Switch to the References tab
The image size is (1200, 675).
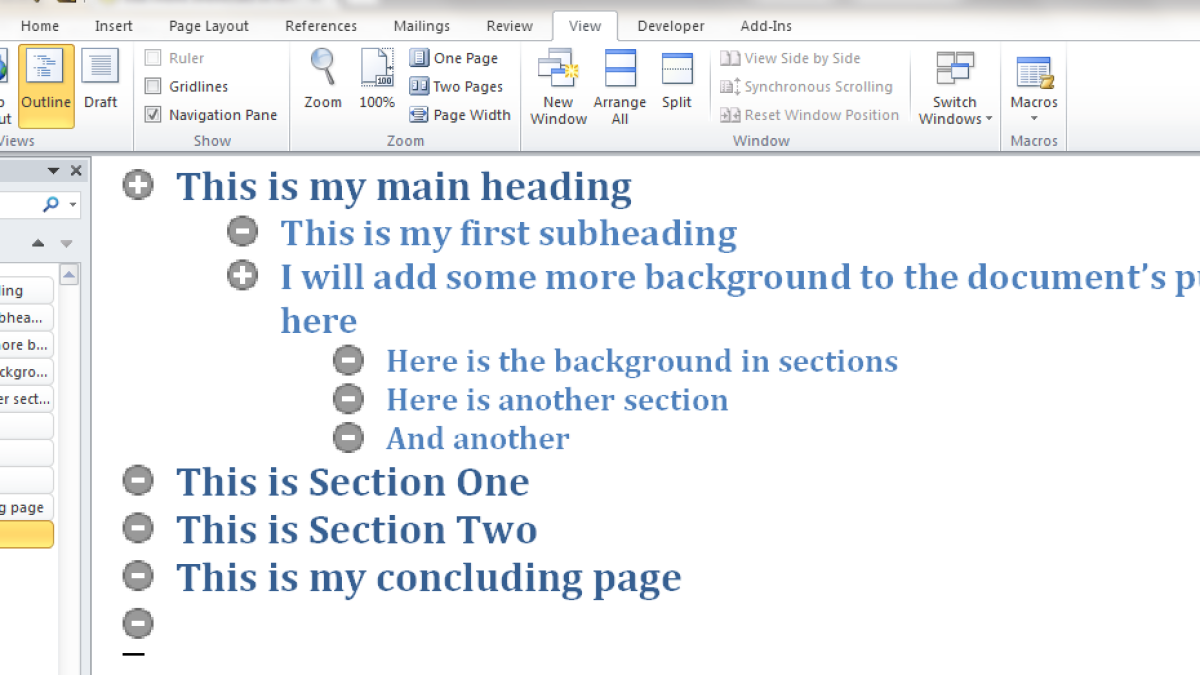click(321, 26)
